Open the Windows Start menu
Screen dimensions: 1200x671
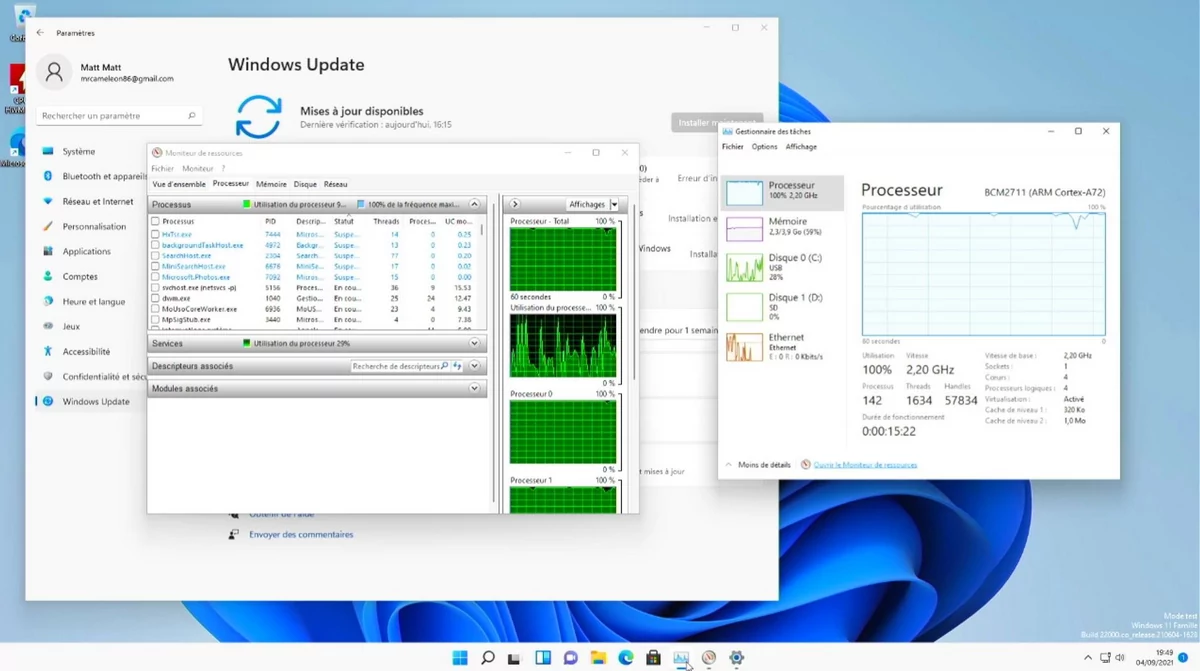(x=460, y=658)
